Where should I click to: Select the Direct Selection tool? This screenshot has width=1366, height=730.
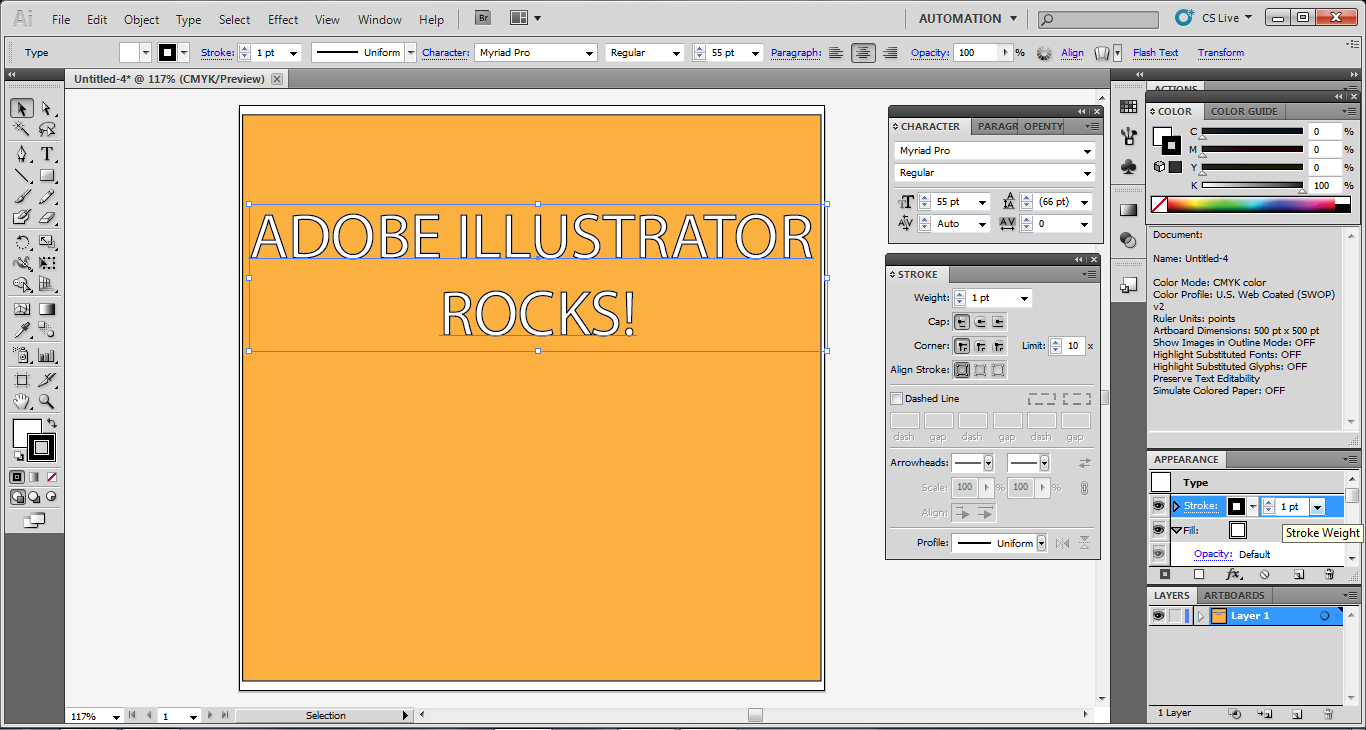(x=47, y=108)
